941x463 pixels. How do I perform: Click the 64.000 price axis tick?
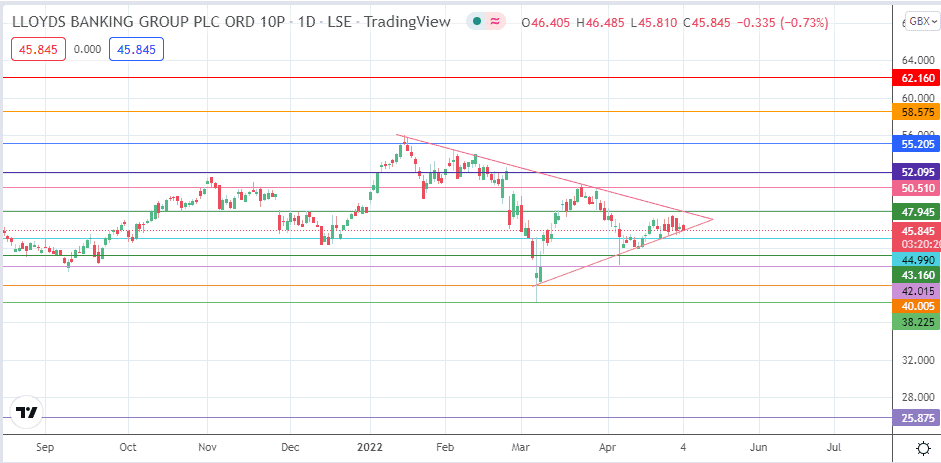click(x=919, y=61)
